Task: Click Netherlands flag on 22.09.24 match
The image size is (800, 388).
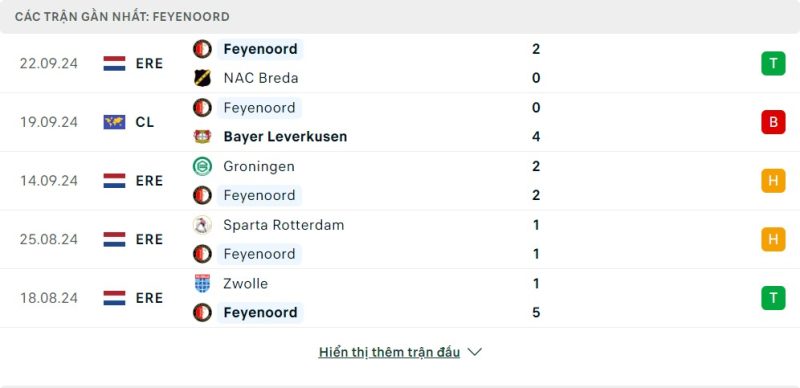Action: [x=114, y=63]
